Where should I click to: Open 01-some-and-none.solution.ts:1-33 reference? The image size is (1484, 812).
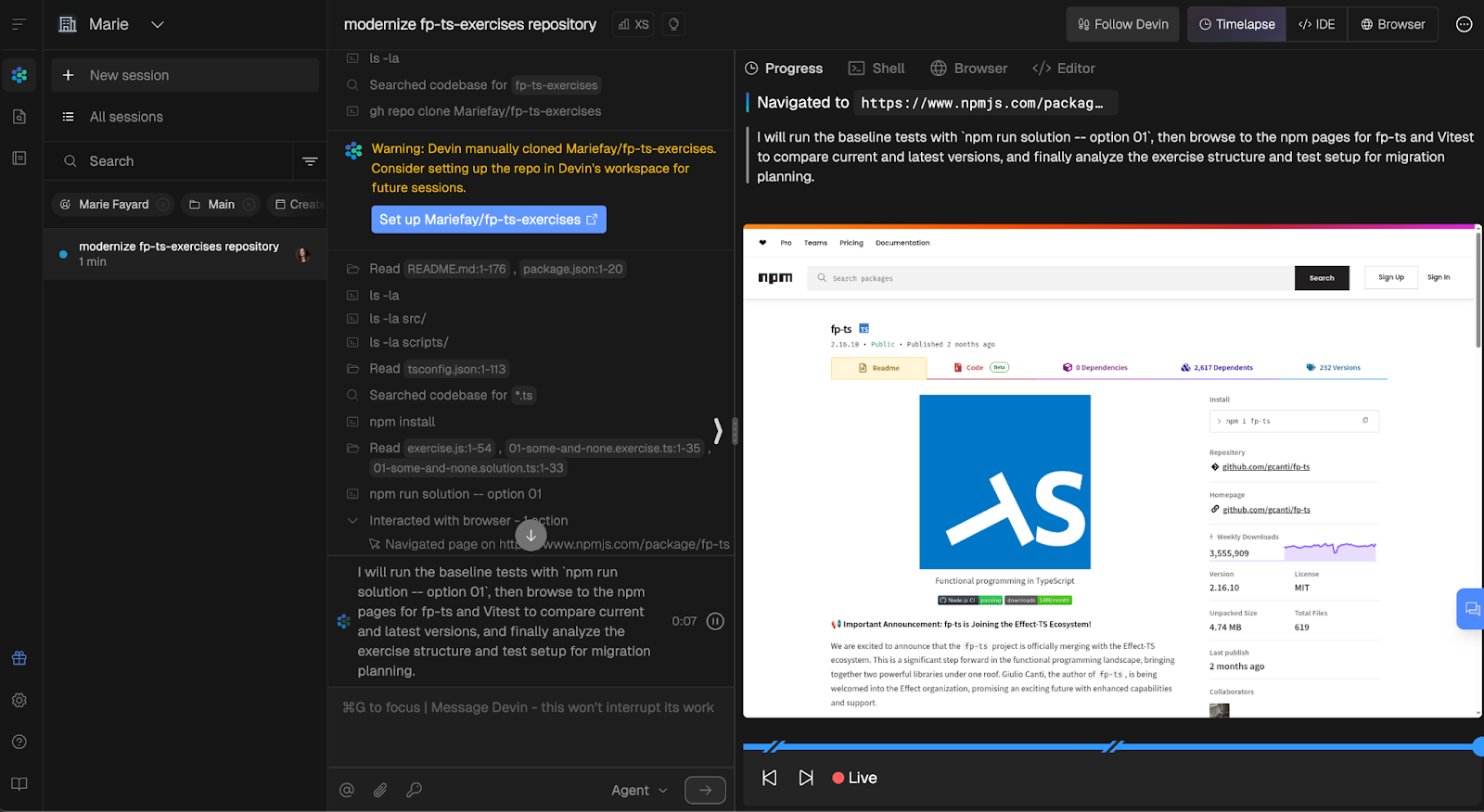pyautogui.click(x=468, y=468)
